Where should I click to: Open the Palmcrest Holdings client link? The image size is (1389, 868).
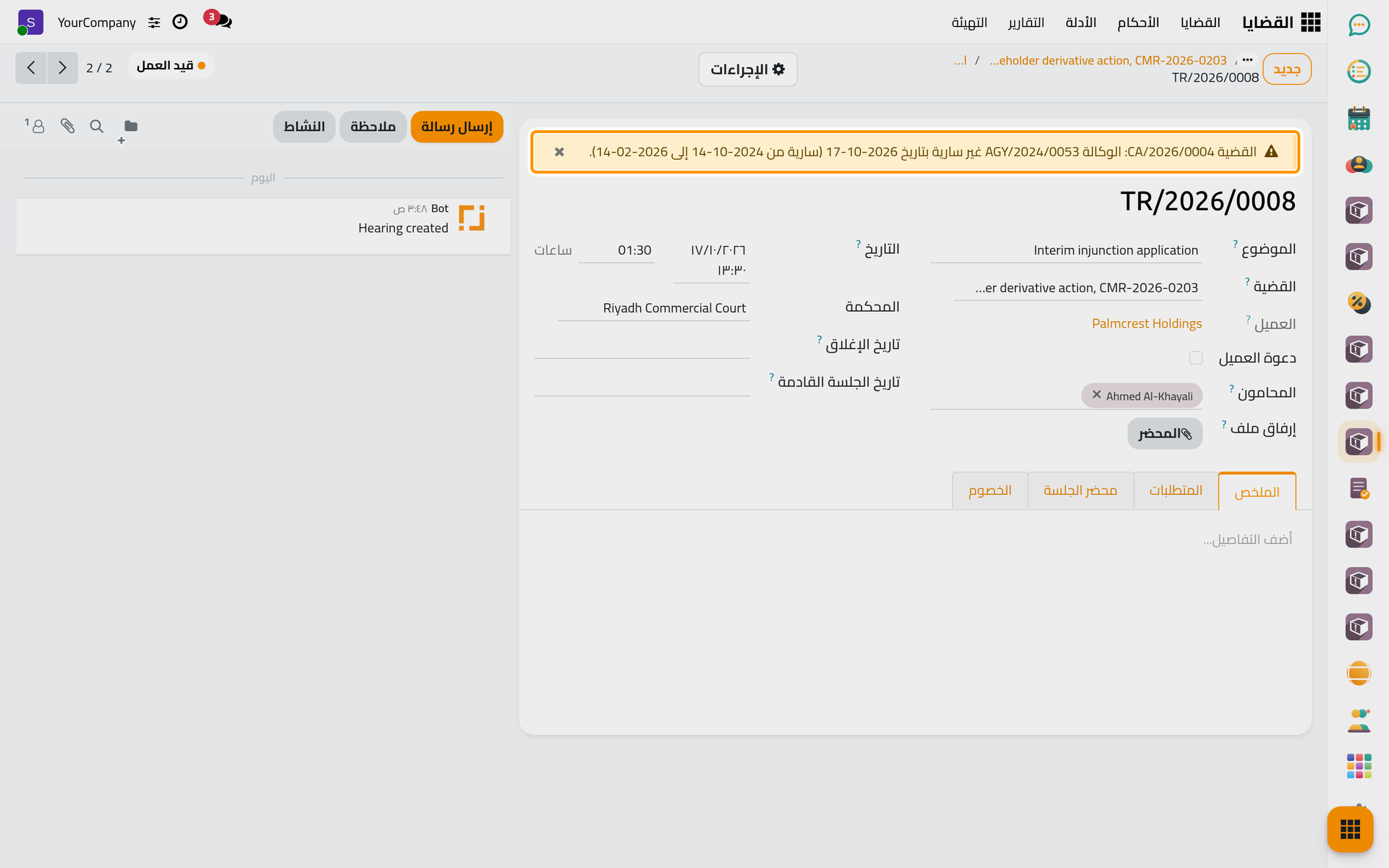[x=1147, y=323]
